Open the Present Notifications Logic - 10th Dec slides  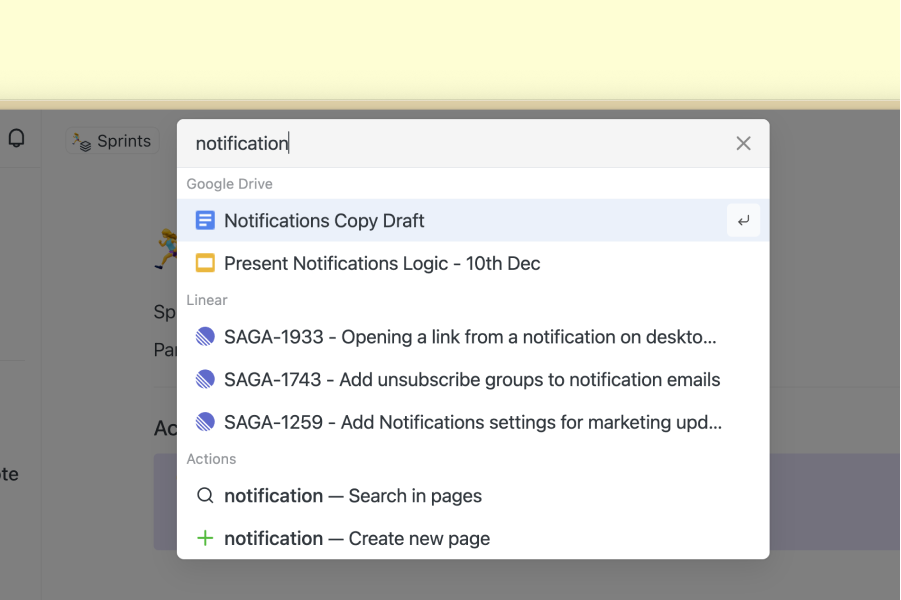click(383, 263)
